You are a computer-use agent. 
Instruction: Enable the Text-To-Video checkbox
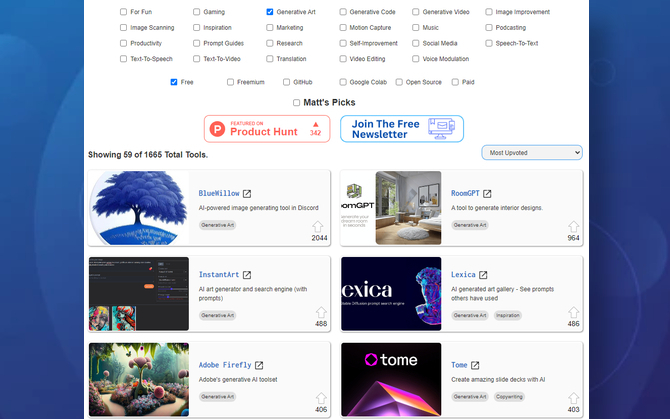click(197, 59)
